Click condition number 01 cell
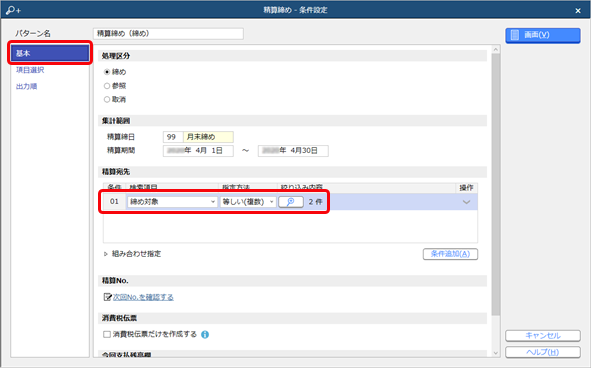591x368 pixels. coord(114,202)
